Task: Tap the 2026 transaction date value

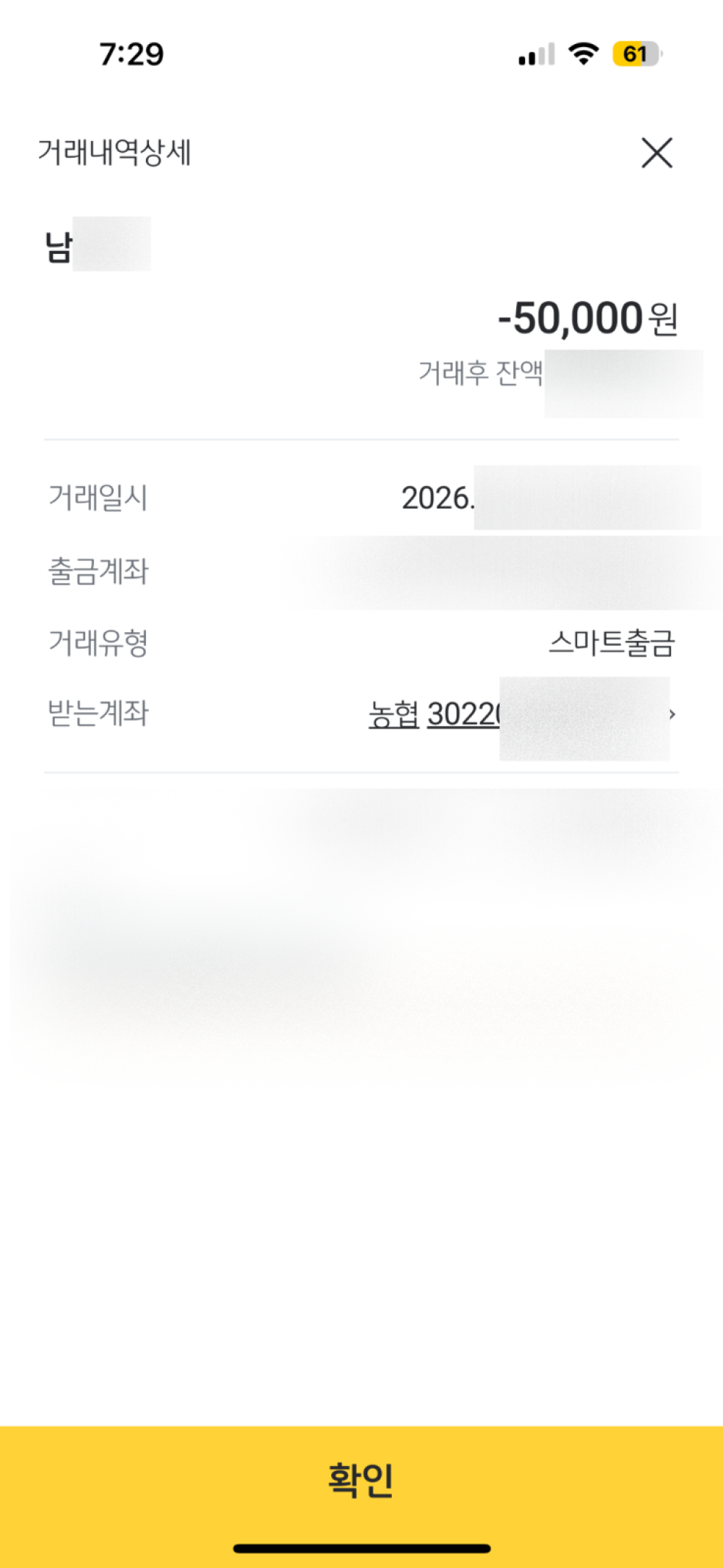Action: 437,498
